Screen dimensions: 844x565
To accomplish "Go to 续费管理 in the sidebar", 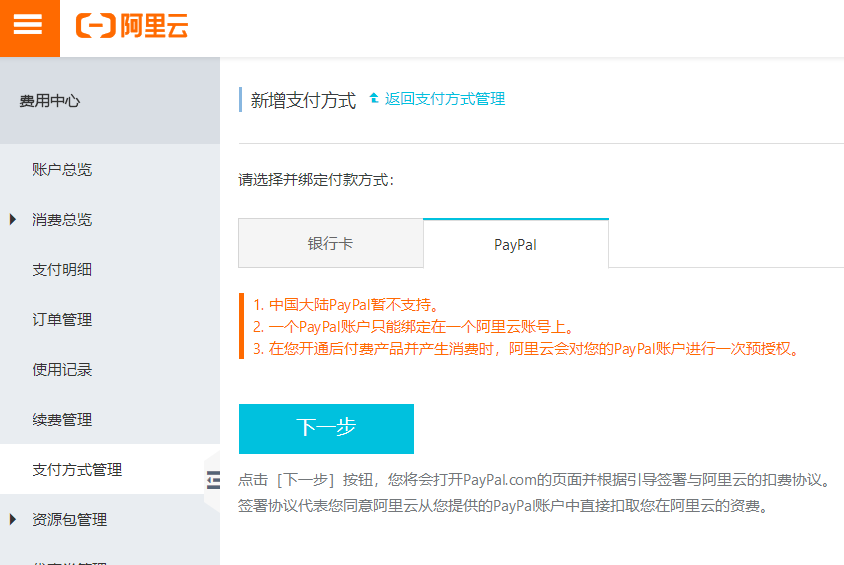I will [x=62, y=420].
